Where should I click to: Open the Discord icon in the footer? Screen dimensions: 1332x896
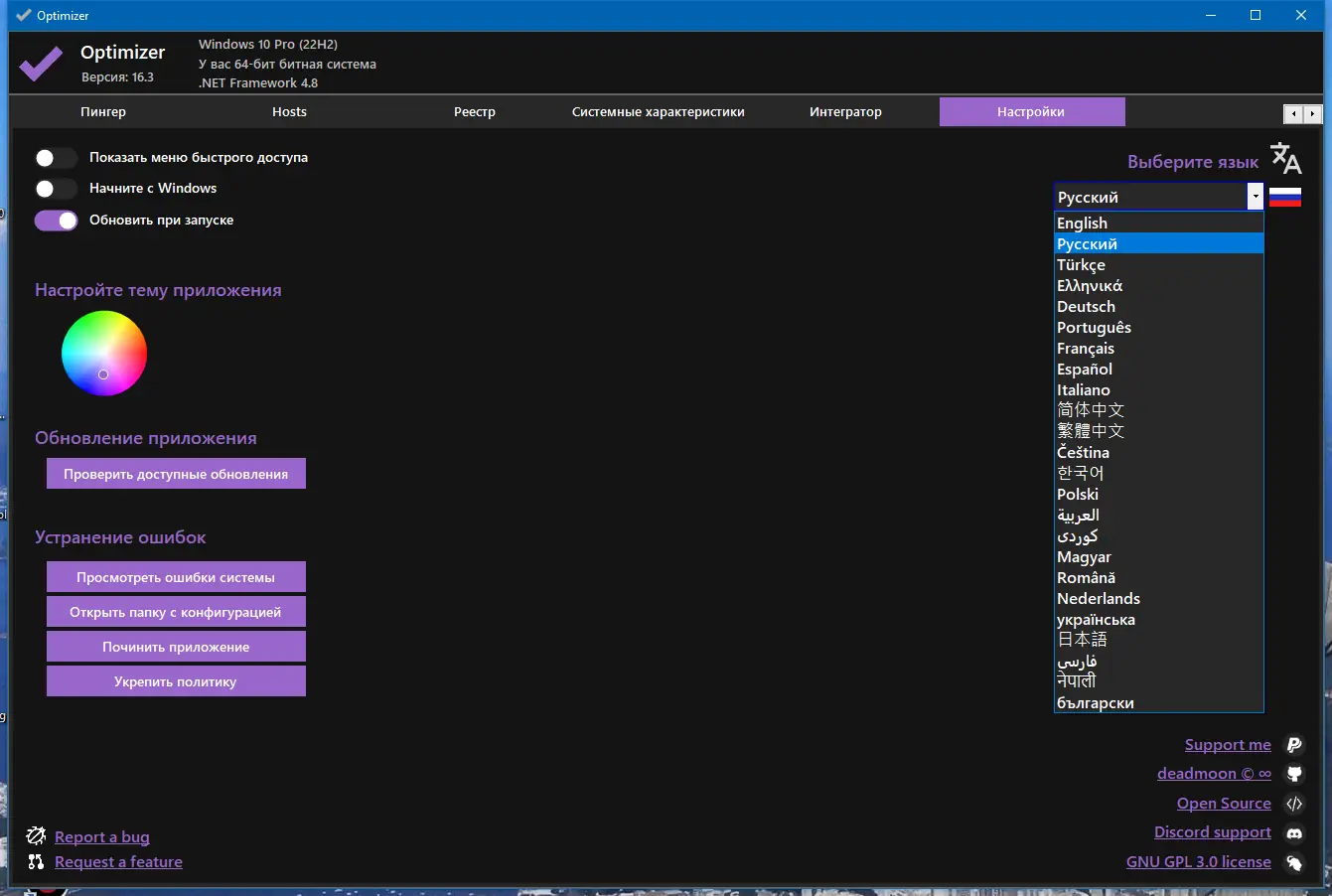click(x=1294, y=832)
